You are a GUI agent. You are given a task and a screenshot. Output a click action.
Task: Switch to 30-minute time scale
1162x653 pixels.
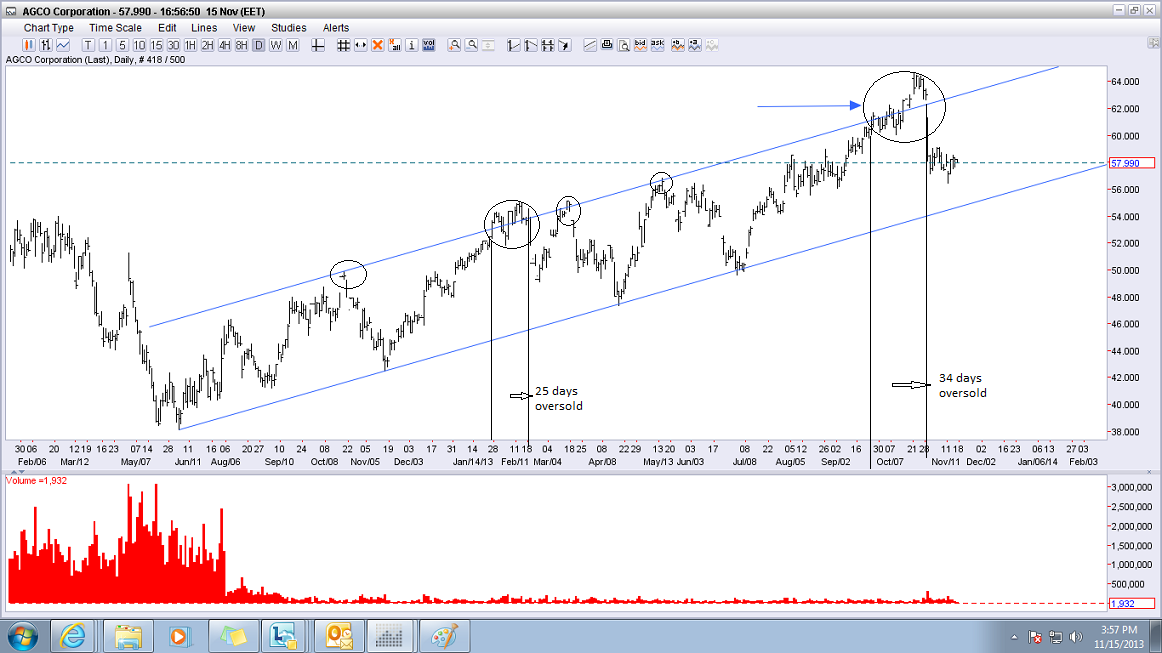click(173, 45)
